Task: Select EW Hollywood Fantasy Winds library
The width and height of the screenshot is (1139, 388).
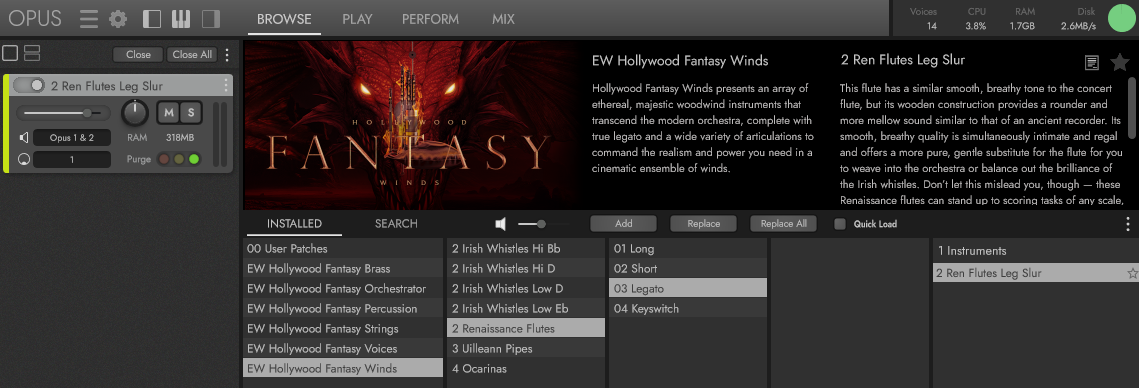Action: click(x=343, y=368)
